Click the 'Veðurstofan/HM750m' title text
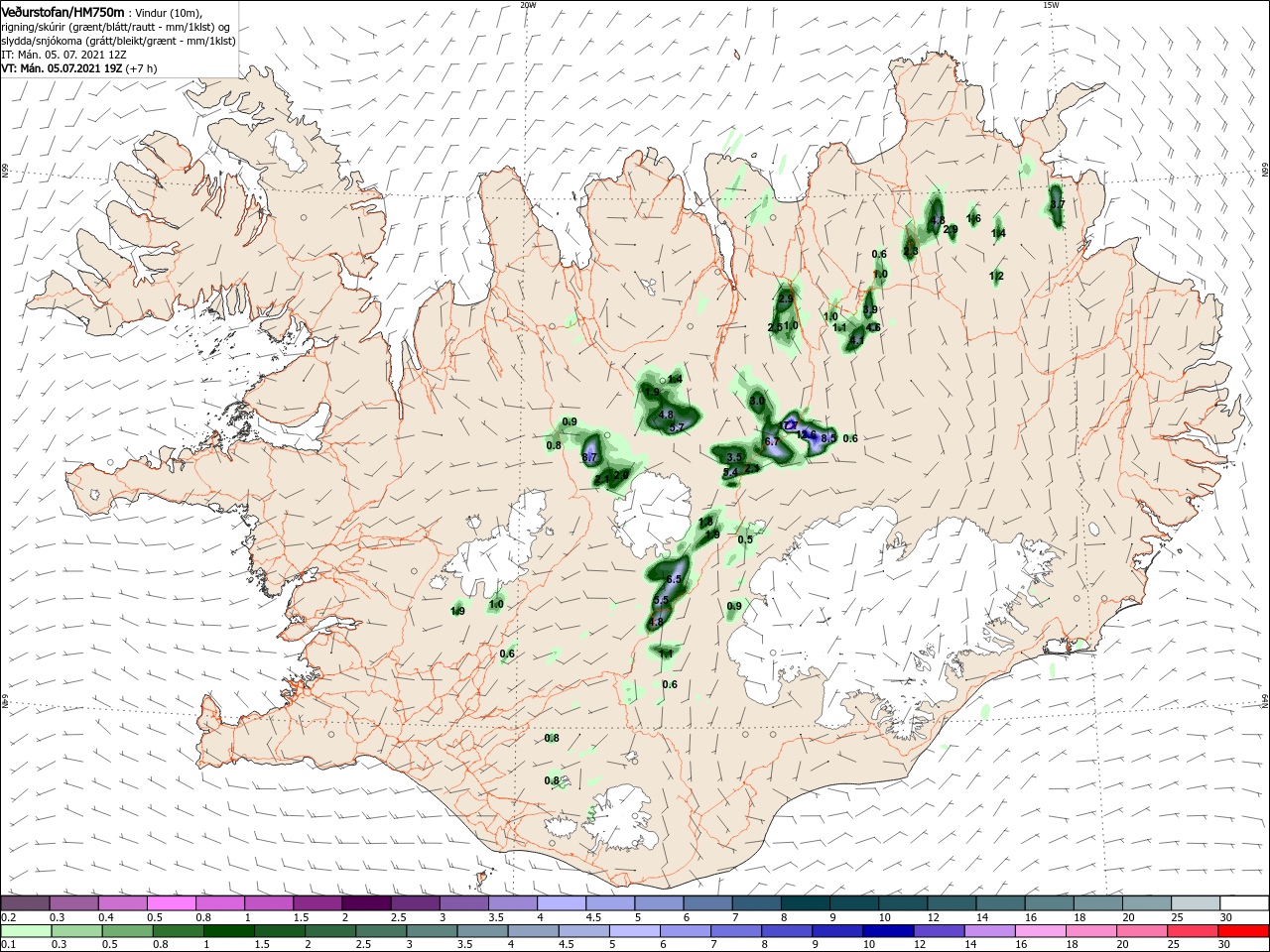Image resolution: width=1270 pixels, height=952 pixels. coord(63,11)
